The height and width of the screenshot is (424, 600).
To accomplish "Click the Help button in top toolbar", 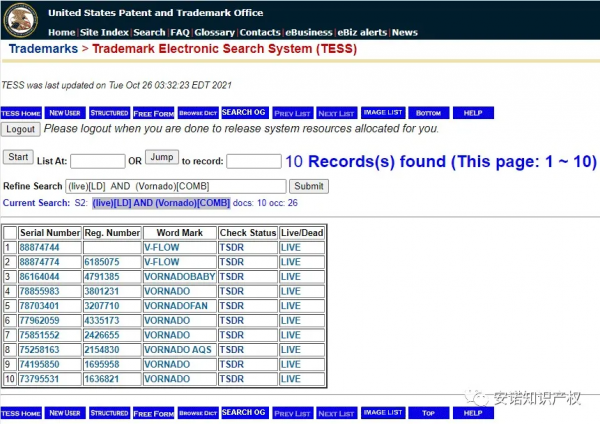I will [x=473, y=113].
